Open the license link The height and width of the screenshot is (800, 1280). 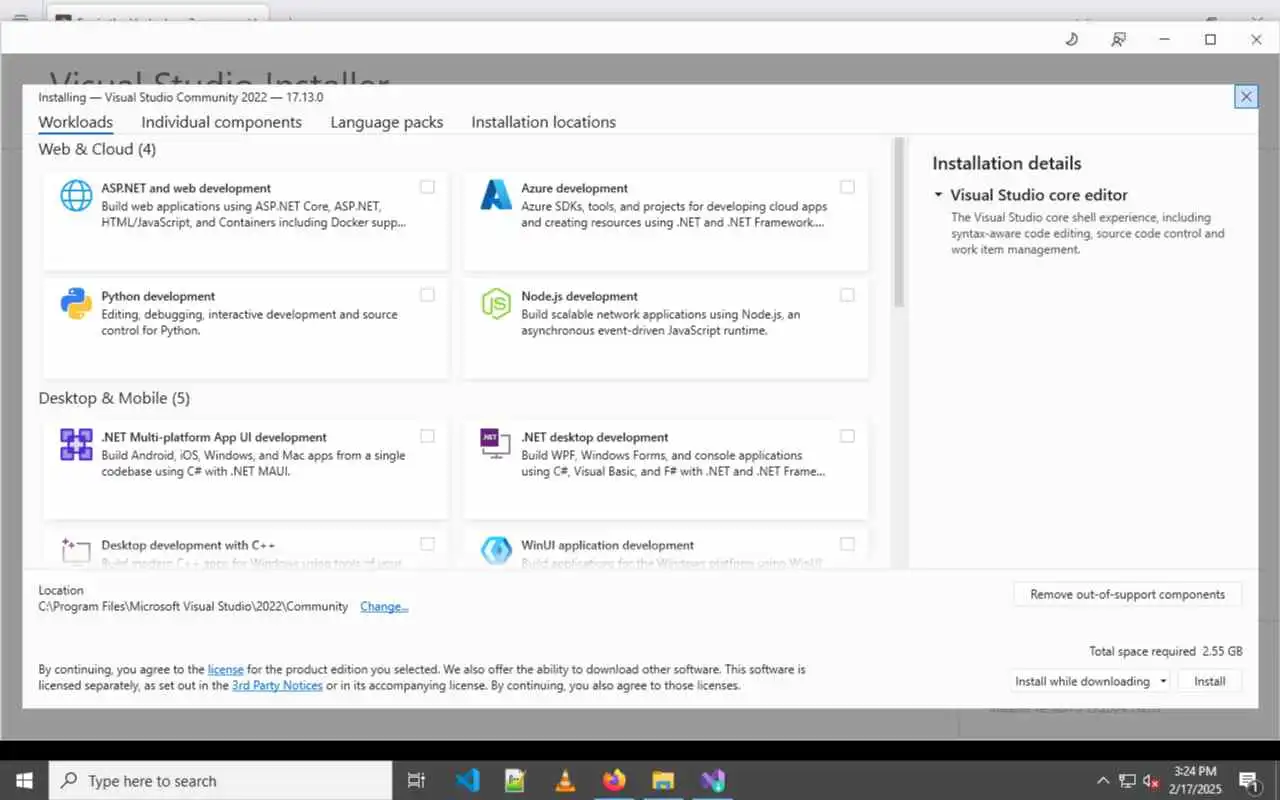tap(225, 669)
